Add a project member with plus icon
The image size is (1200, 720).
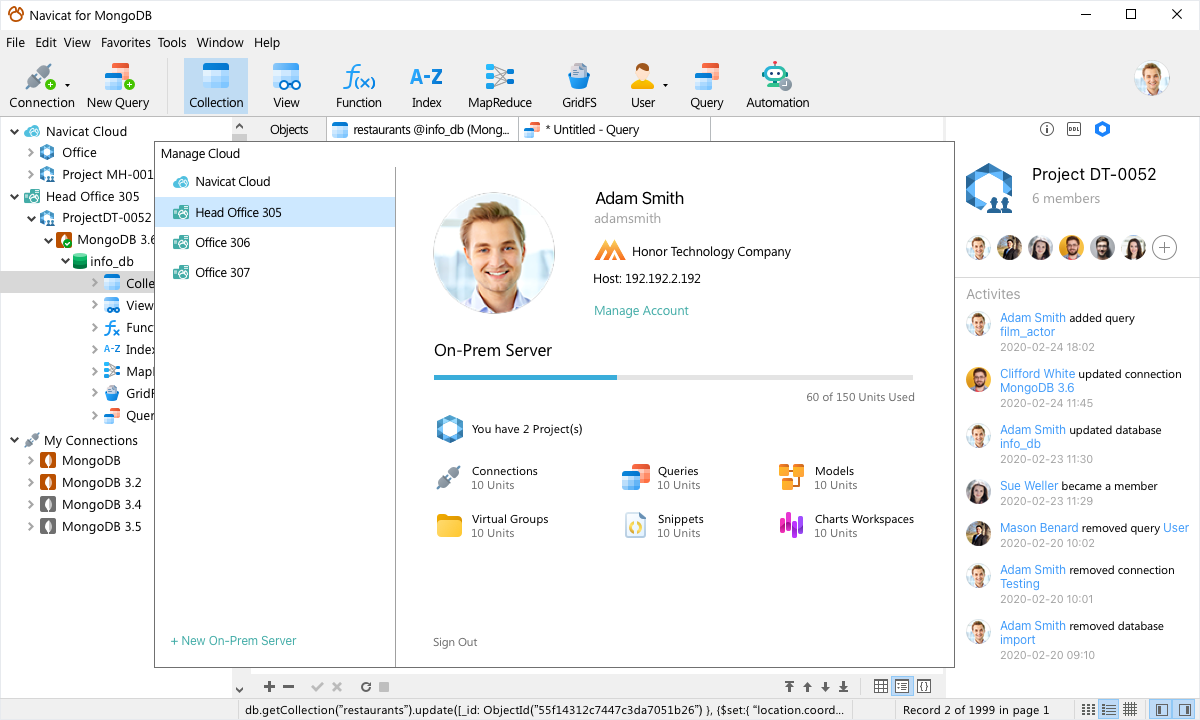click(x=1164, y=247)
